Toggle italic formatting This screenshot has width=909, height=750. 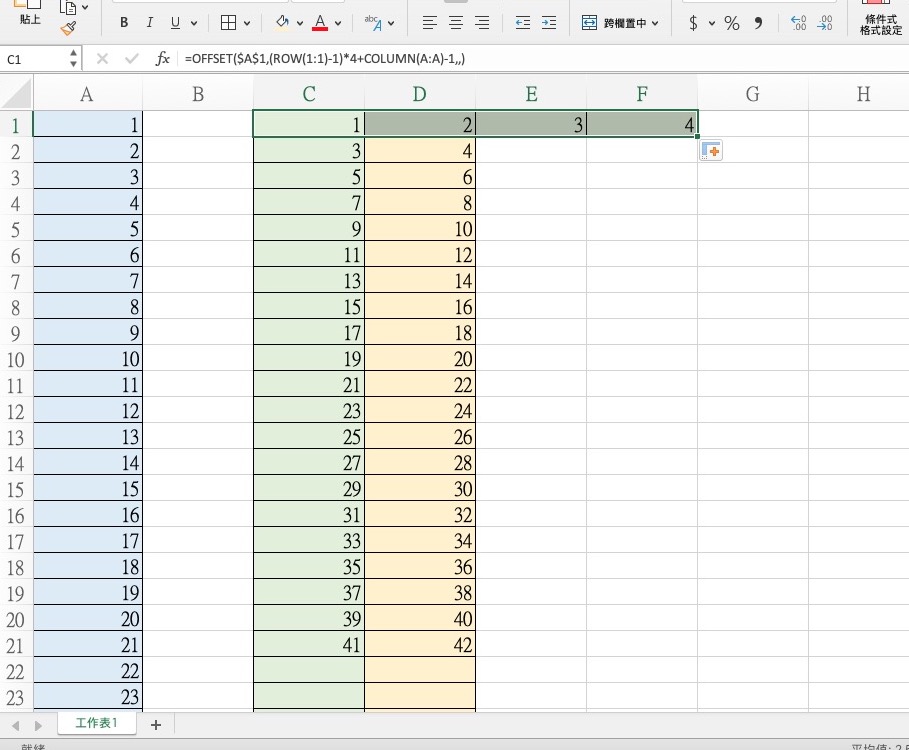click(x=150, y=23)
